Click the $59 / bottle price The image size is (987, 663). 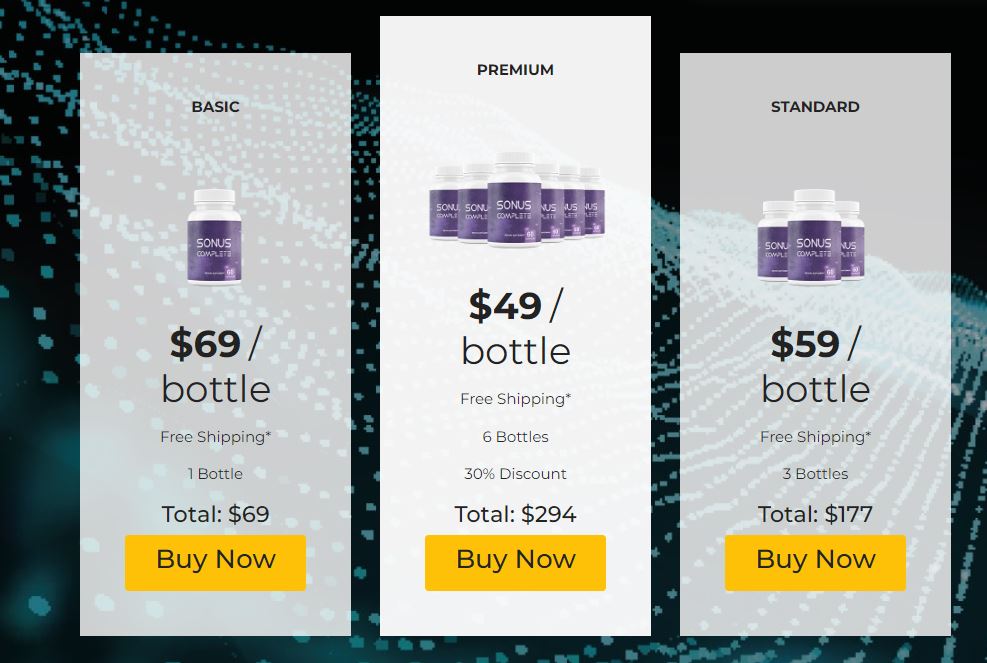(x=815, y=366)
